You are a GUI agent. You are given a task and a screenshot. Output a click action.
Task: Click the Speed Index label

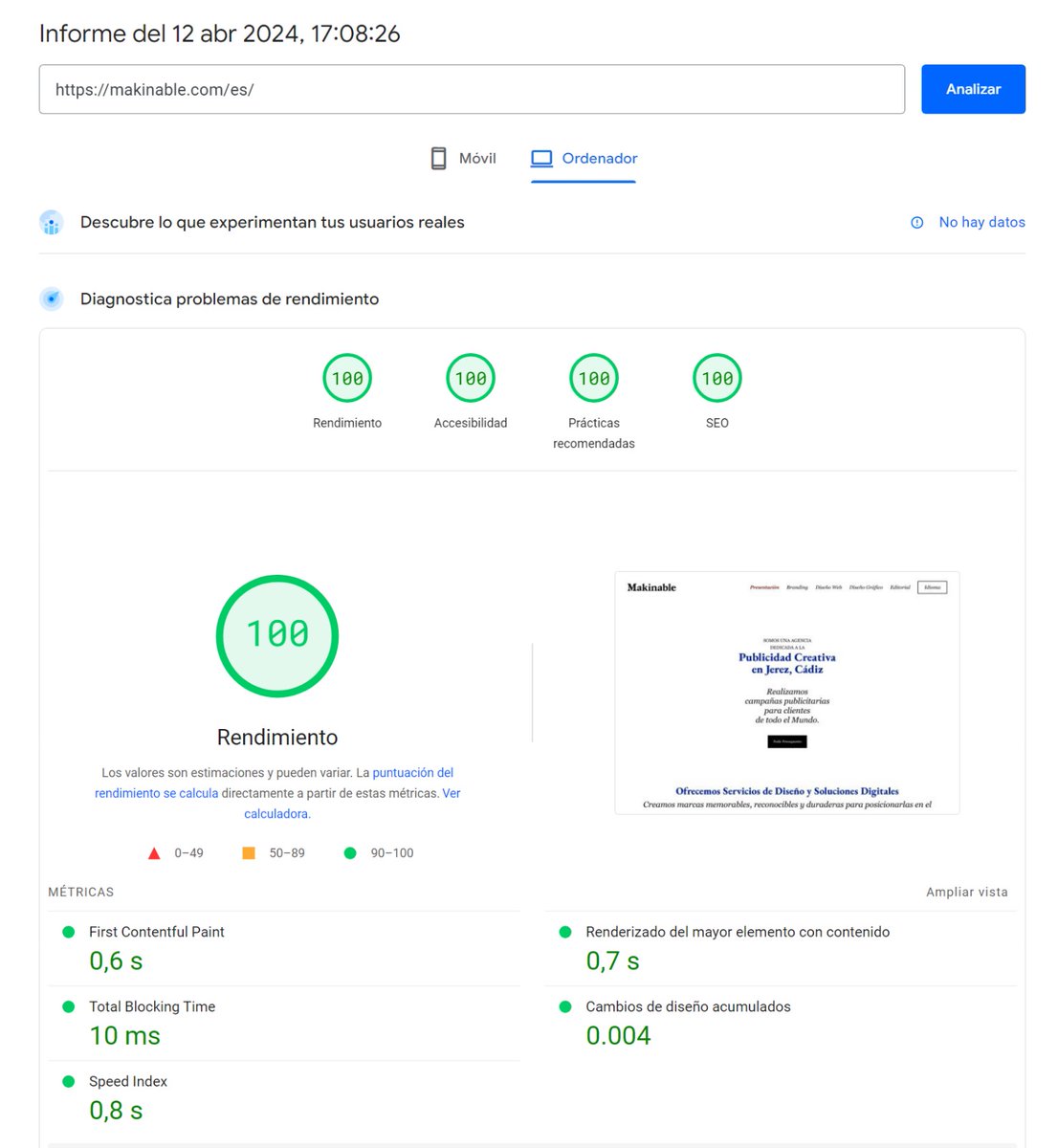click(128, 1081)
